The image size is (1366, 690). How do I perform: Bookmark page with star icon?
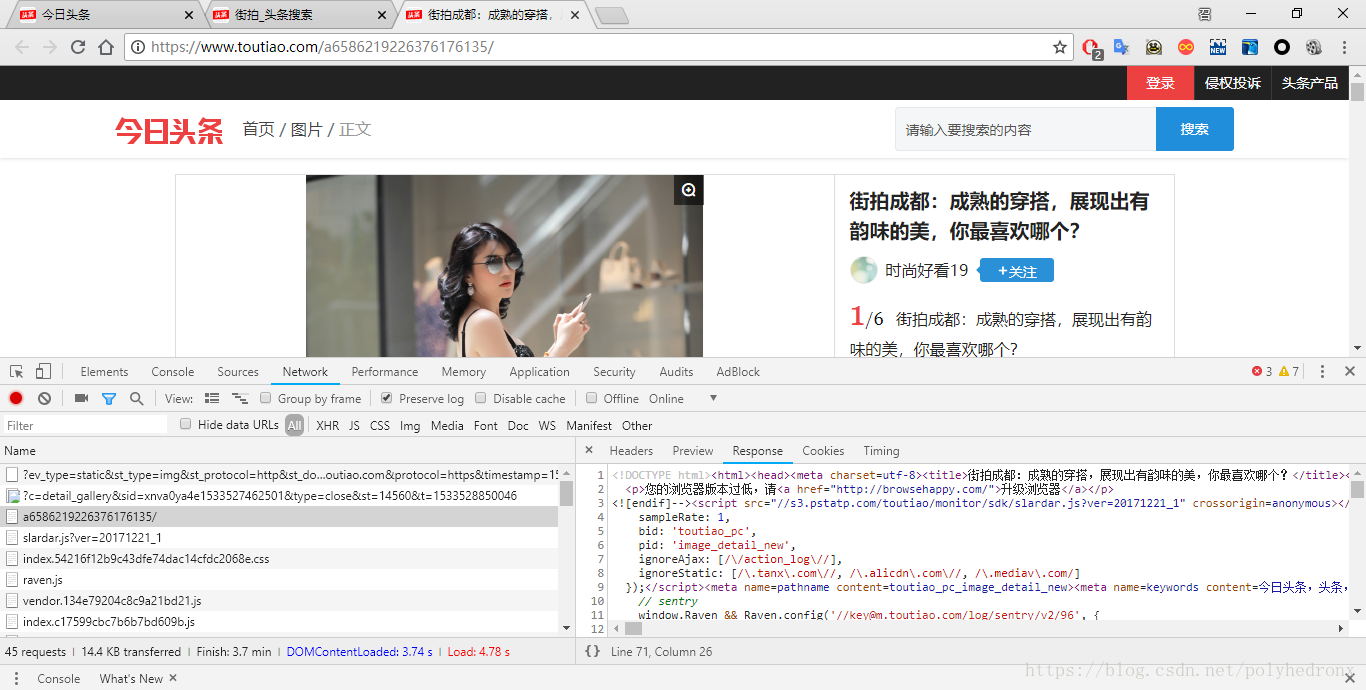[x=1060, y=47]
